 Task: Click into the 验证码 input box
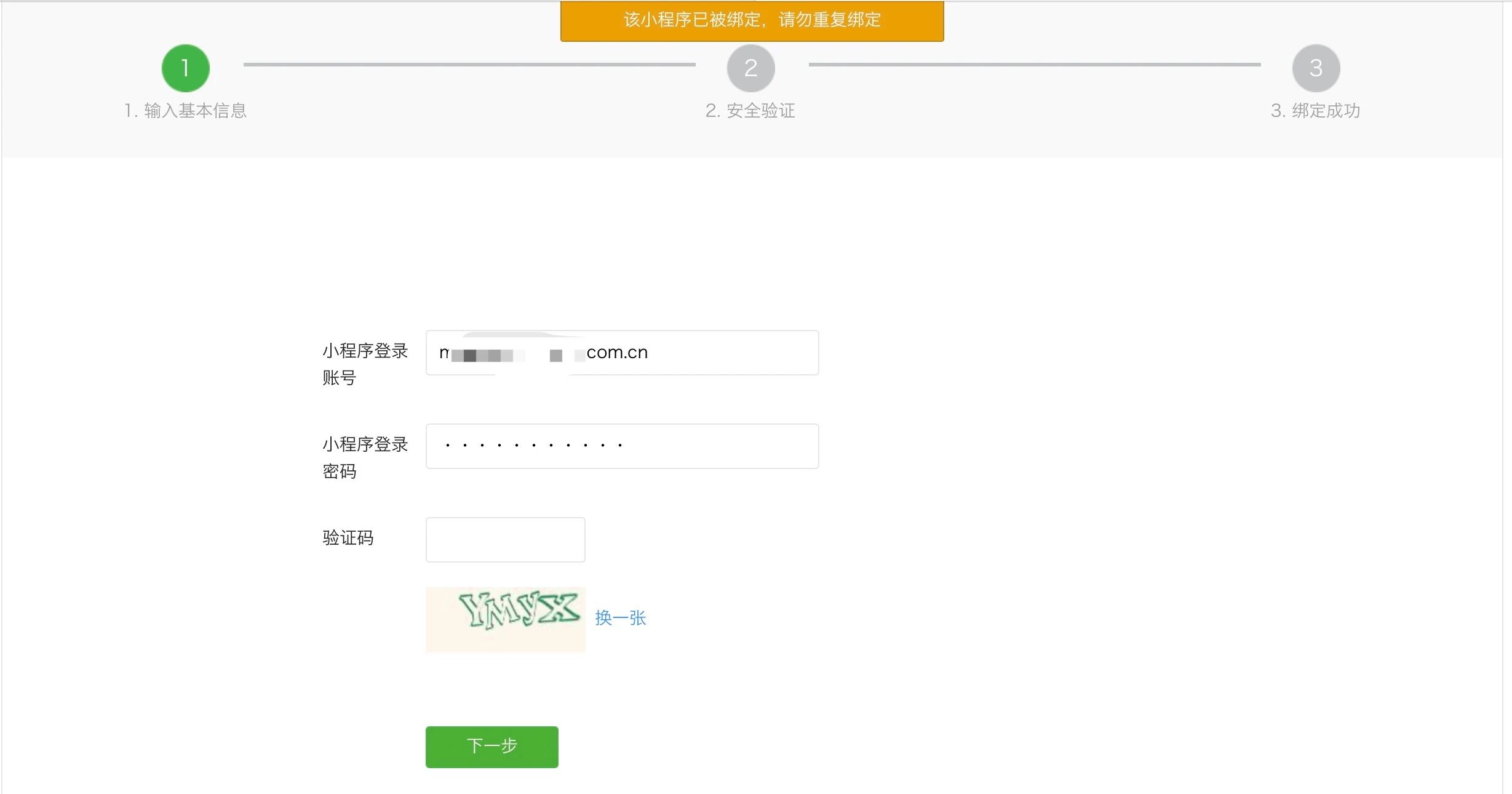click(x=505, y=540)
